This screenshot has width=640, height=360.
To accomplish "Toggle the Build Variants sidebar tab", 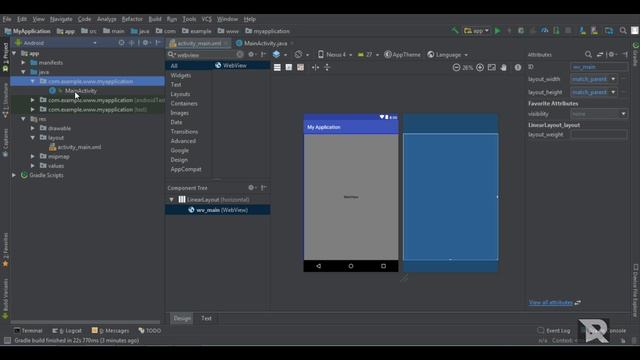I will point(5,299).
